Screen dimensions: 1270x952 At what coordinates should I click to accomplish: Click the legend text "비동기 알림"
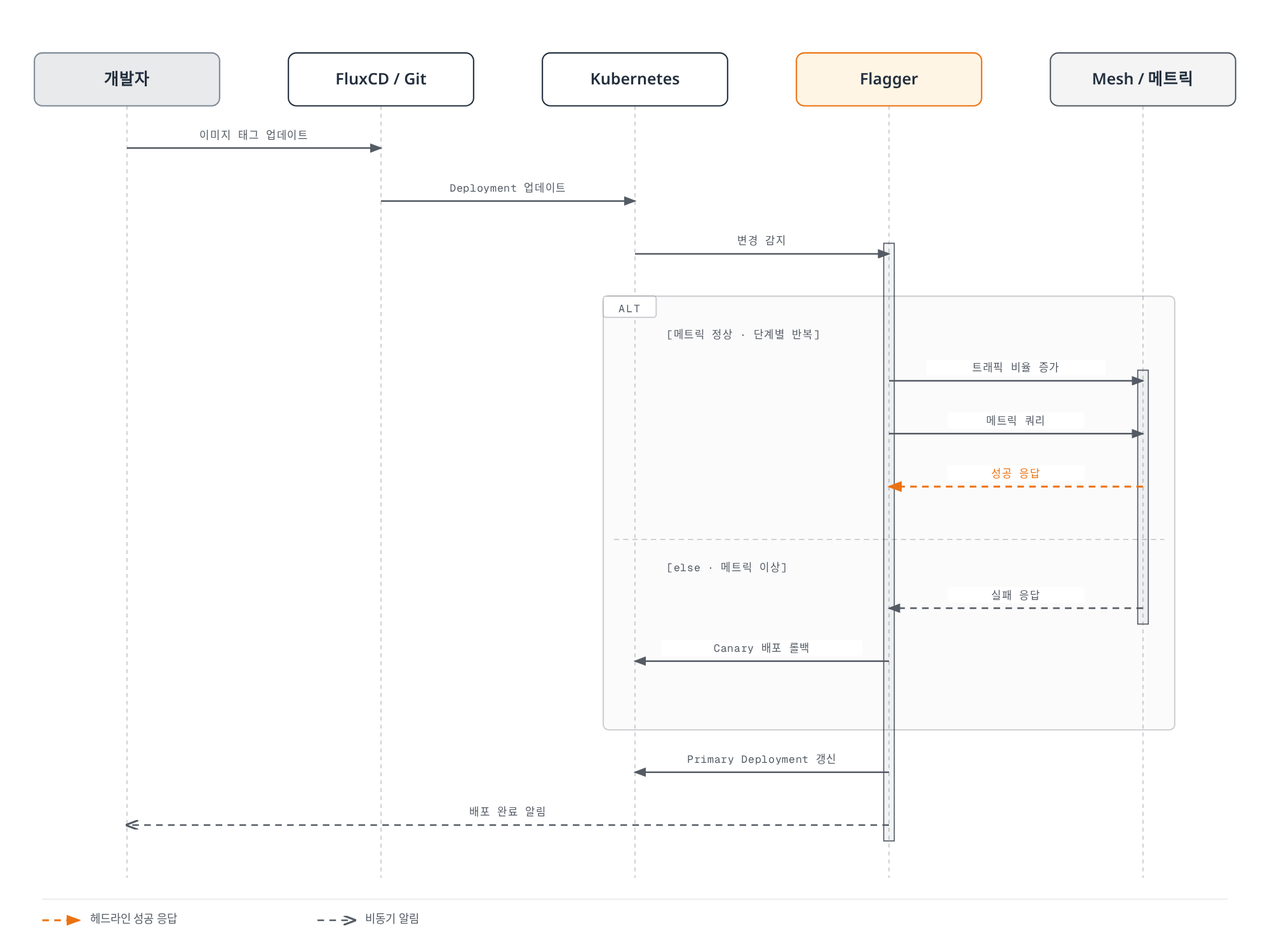392,918
